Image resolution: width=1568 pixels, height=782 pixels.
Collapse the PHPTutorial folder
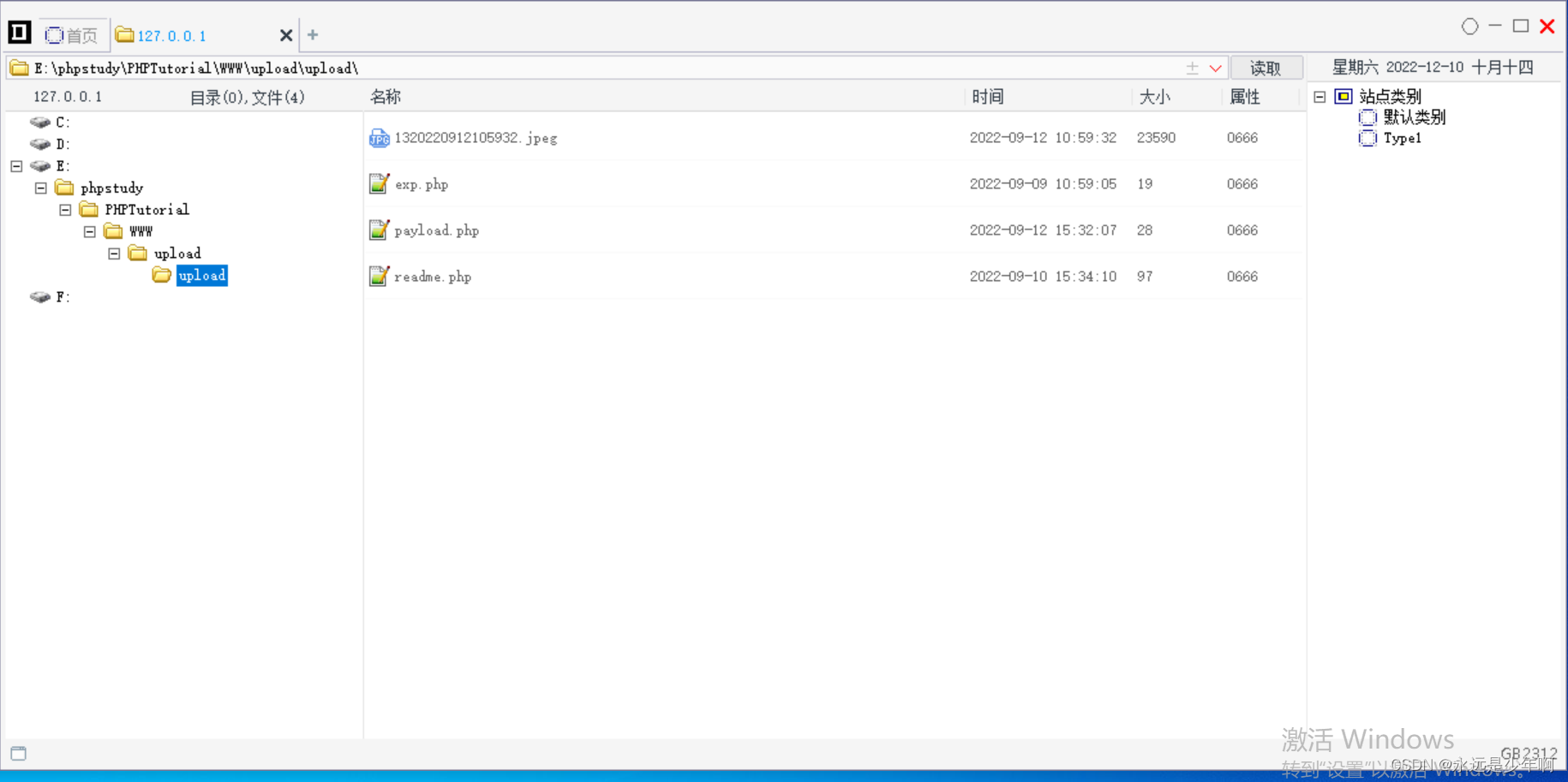[x=65, y=210]
